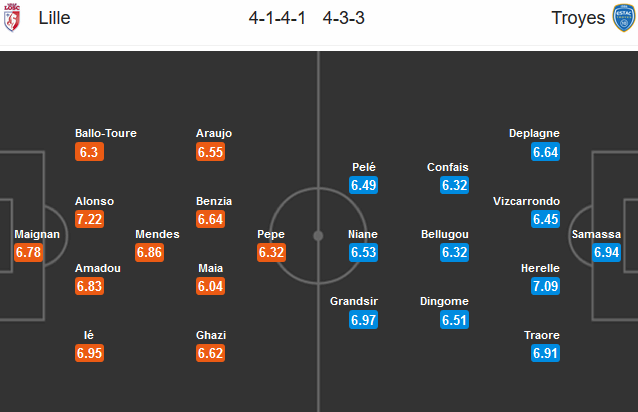This screenshot has width=638, height=412.
Task: Click Ié's 6.95 rating badge
Action: [x=89, y=353]
